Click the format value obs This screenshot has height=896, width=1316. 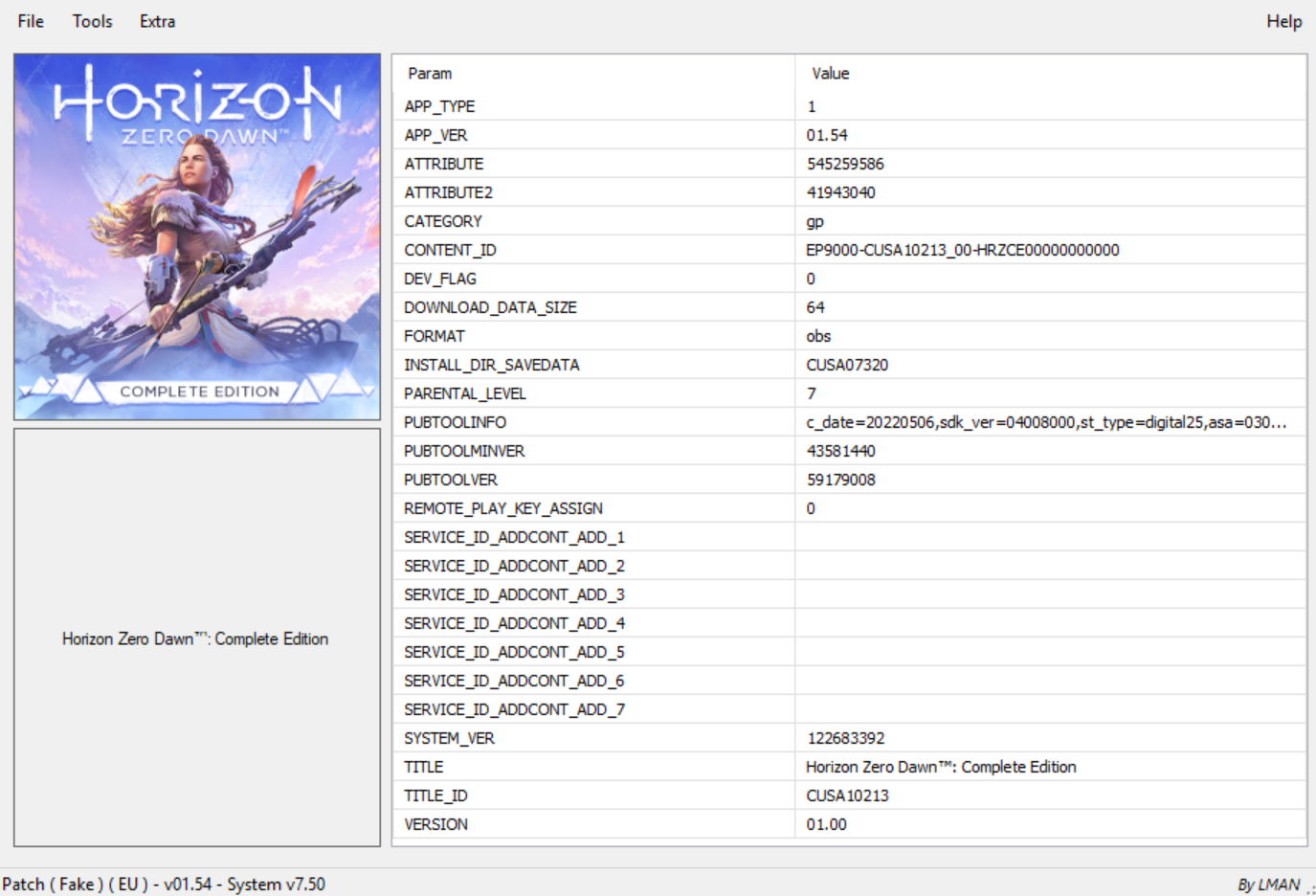818,336
